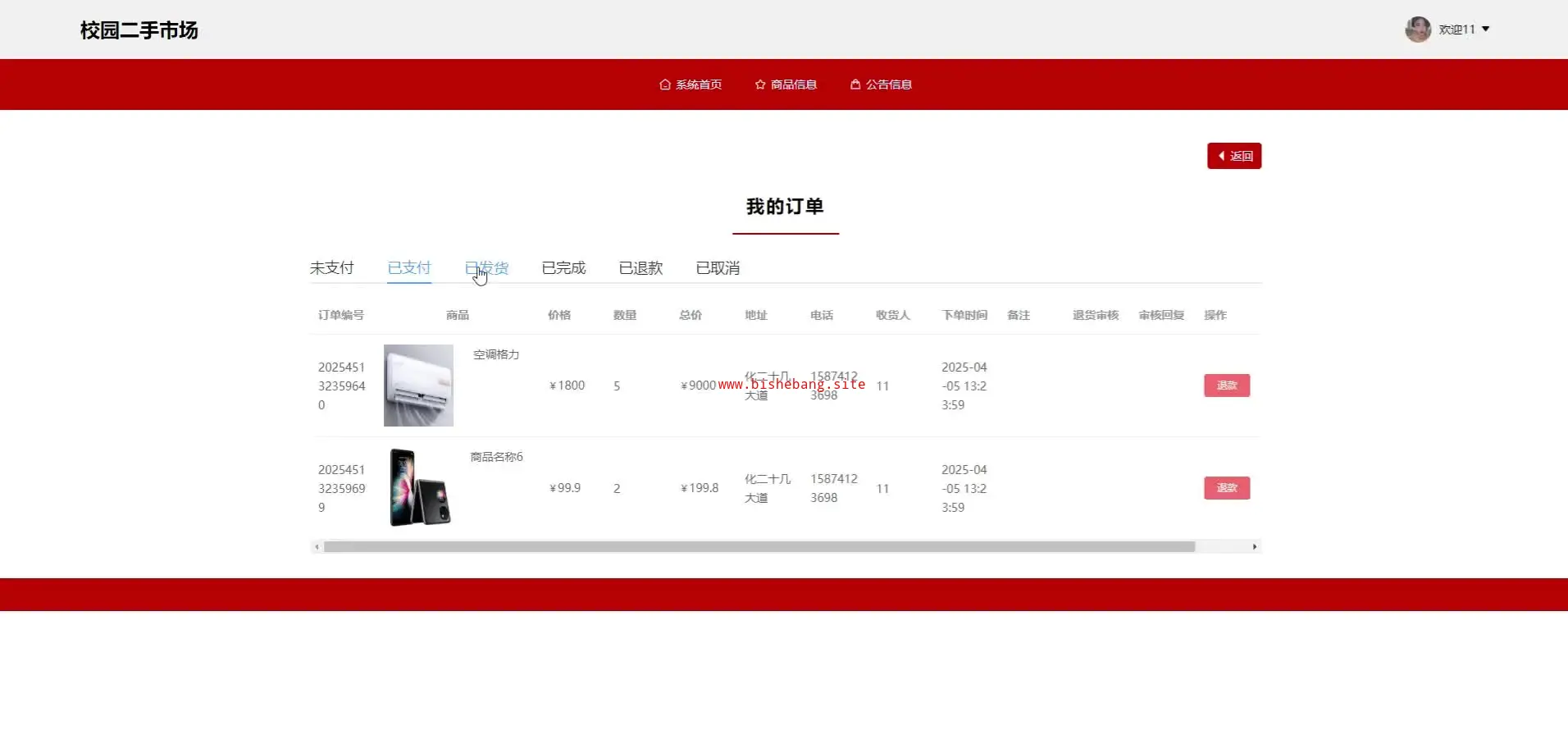Open the air conditioner product thumbnail
This screenshot has width=1568, height=753.
pos(418,386)
